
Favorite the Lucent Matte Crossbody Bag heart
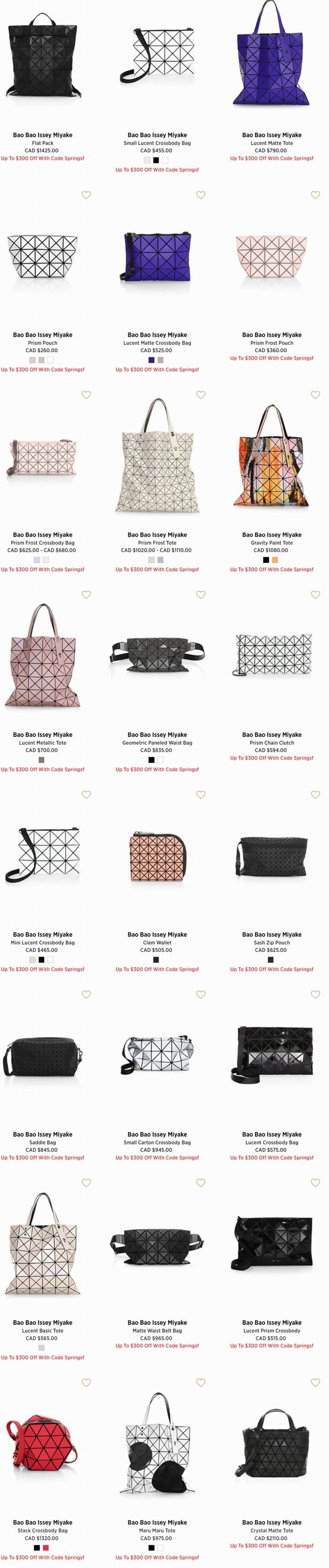coord(201,195)
